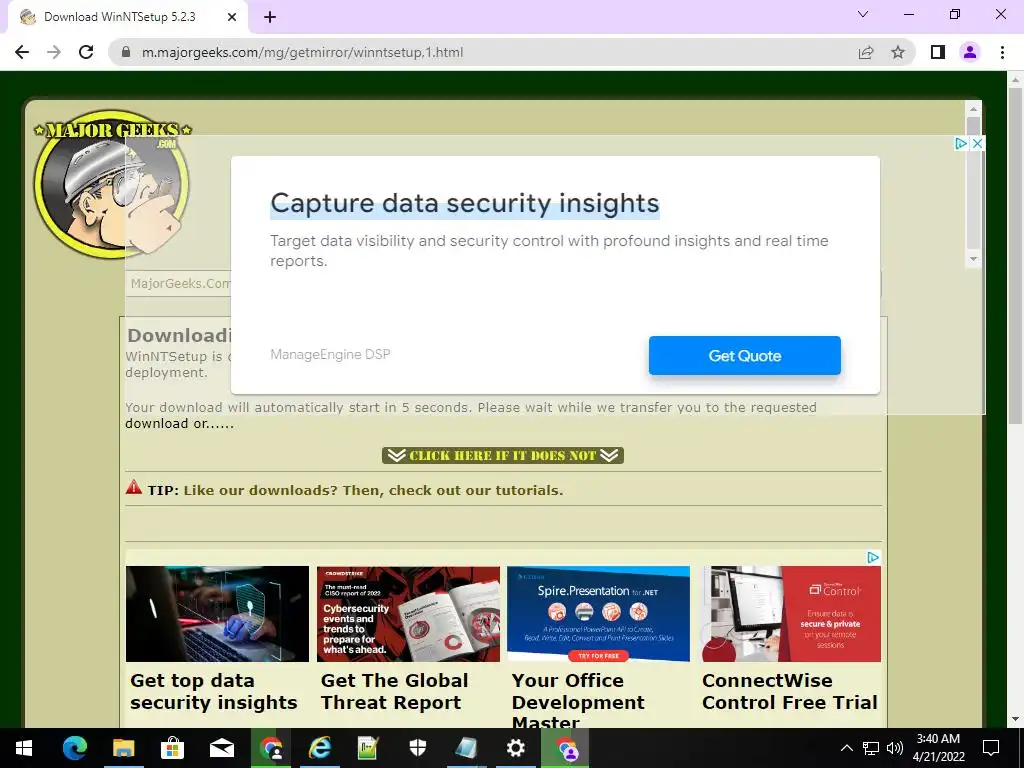Click CLICK HERE IF IT DOES NOT button
This screenshot has height=768, width=1024.
point(502,455)
